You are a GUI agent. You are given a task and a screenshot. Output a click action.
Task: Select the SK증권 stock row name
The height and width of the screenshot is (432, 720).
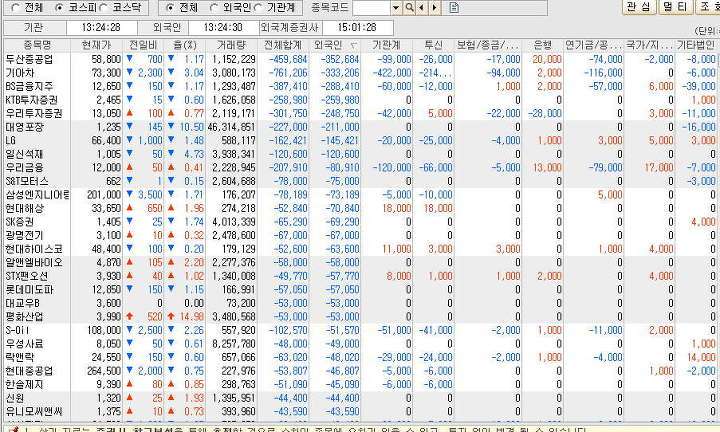click(x=20, y=222)
